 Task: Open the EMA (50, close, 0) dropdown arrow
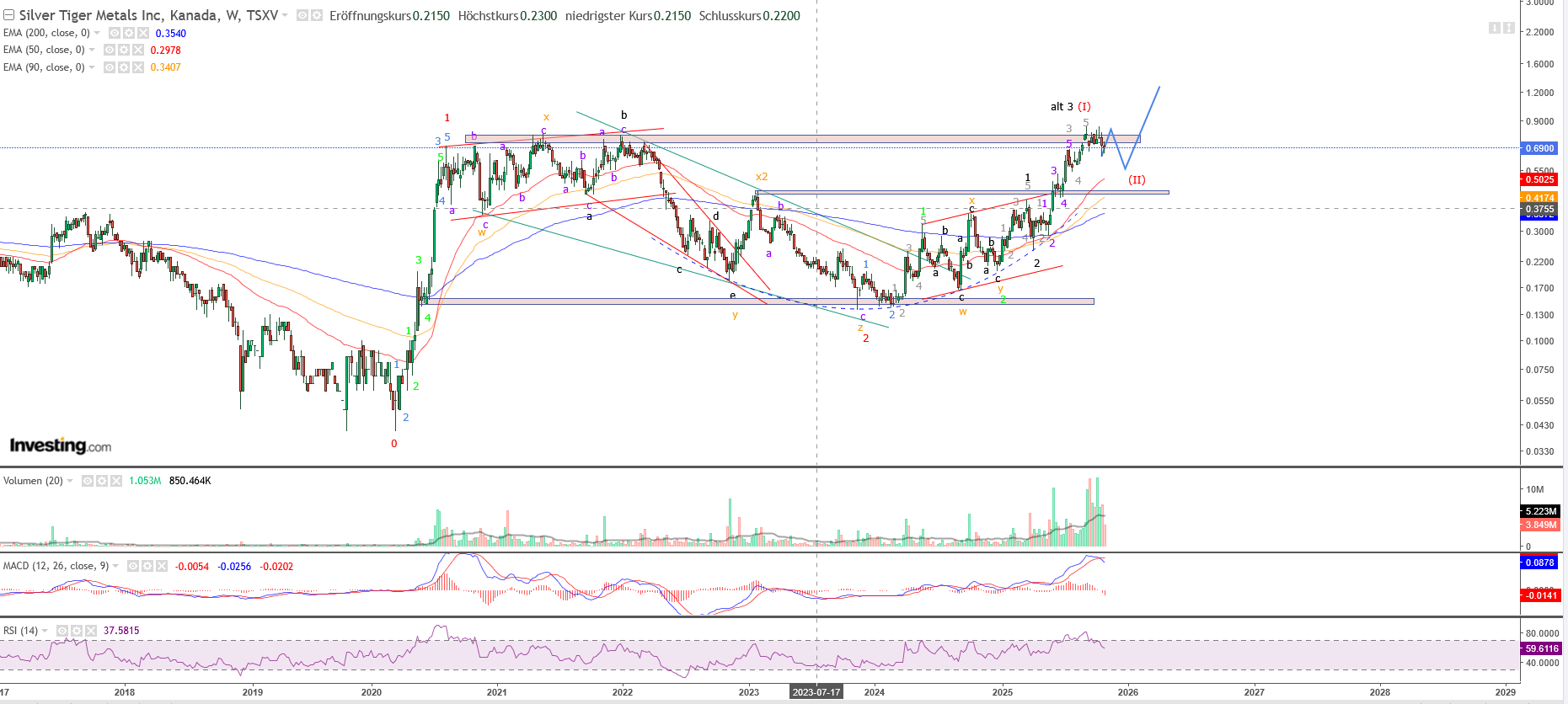tap(92, 51)
